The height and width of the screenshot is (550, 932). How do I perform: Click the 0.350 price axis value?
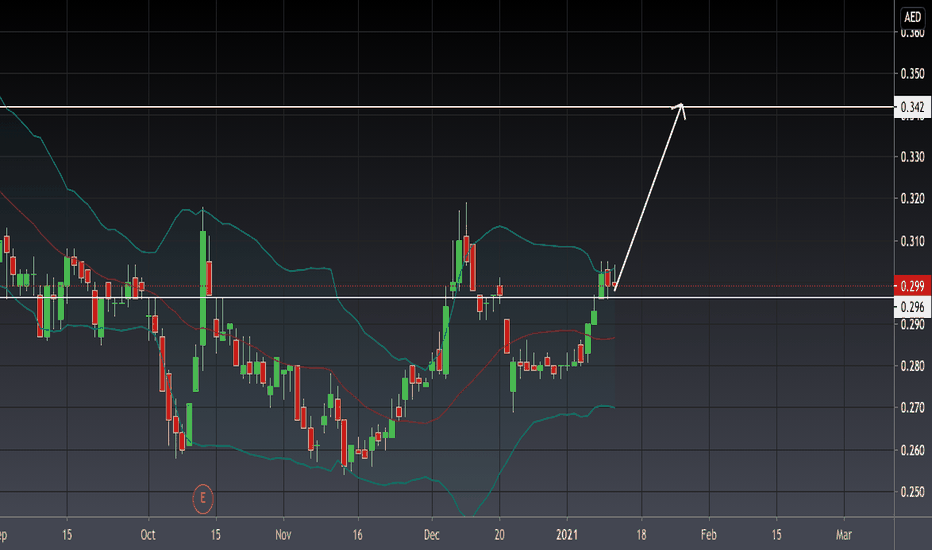click(x=912, y=74)
